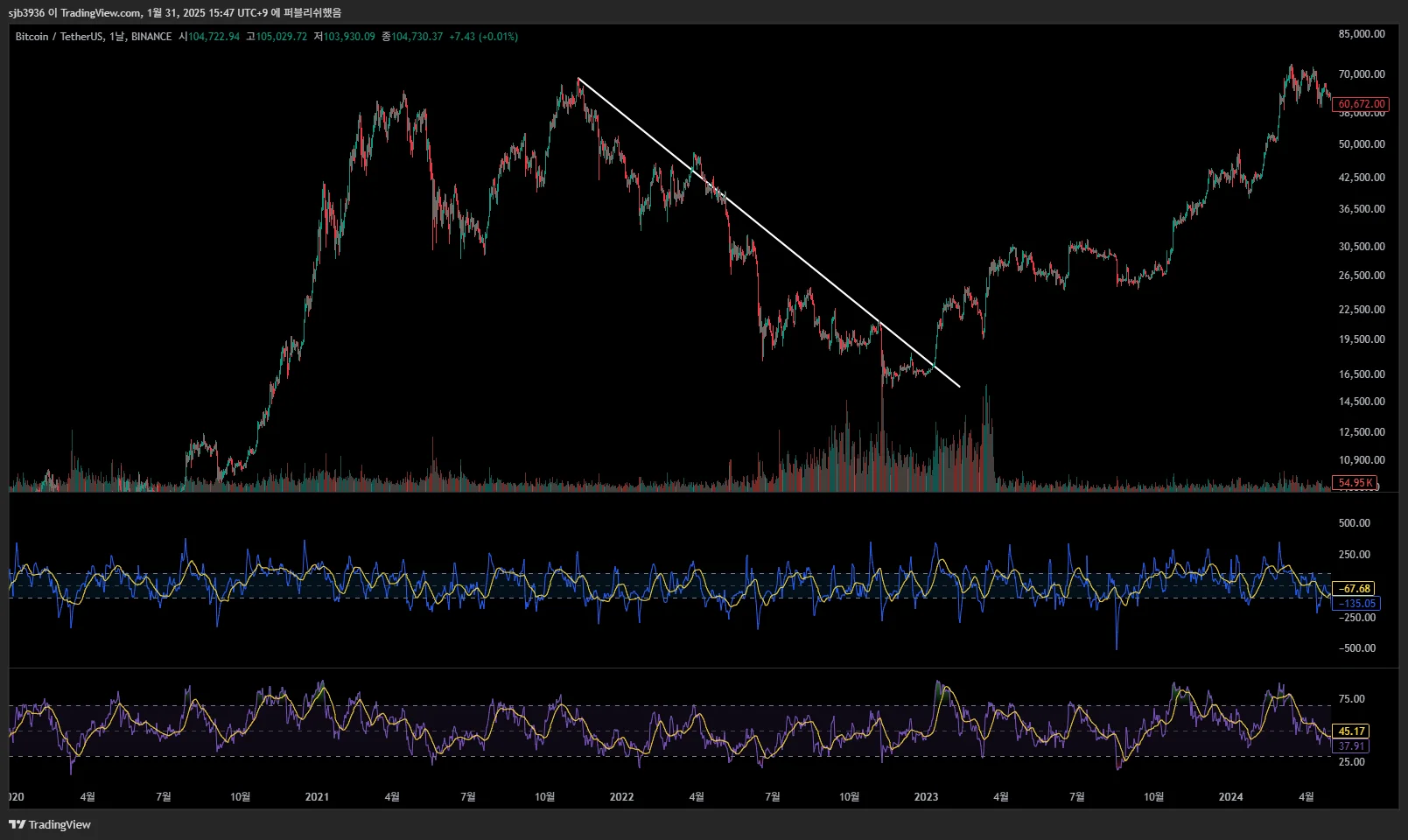Select the yellow -67.68 indicator value label
The height and width of the screenshot is (840, 1408).
coord(1353,589)
